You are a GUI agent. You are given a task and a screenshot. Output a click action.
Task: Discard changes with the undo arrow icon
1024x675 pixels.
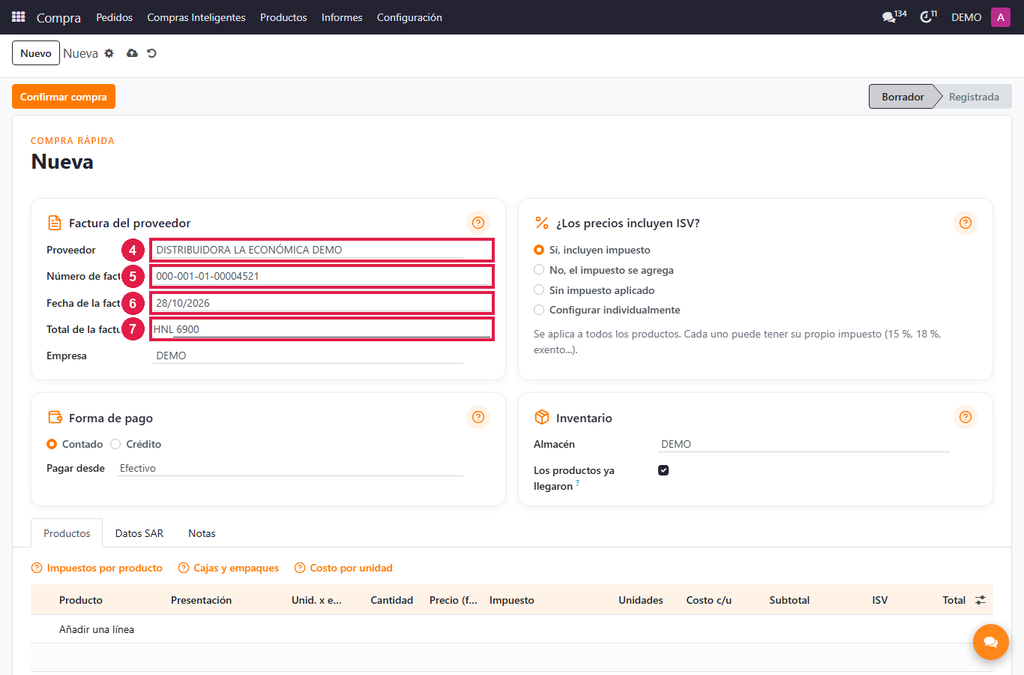(x=152, y=54)
